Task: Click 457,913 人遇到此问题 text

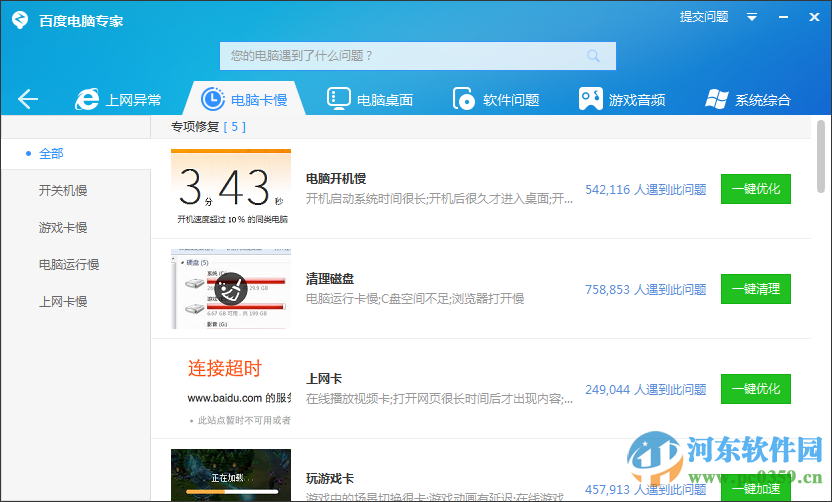Action: pos(646,489)
